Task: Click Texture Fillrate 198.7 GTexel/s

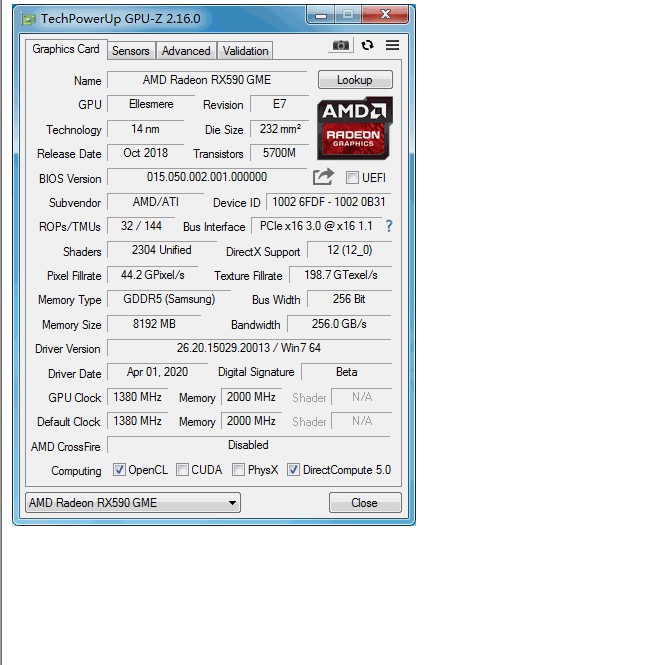Action: pyautogui.click(x=341, y=275)
